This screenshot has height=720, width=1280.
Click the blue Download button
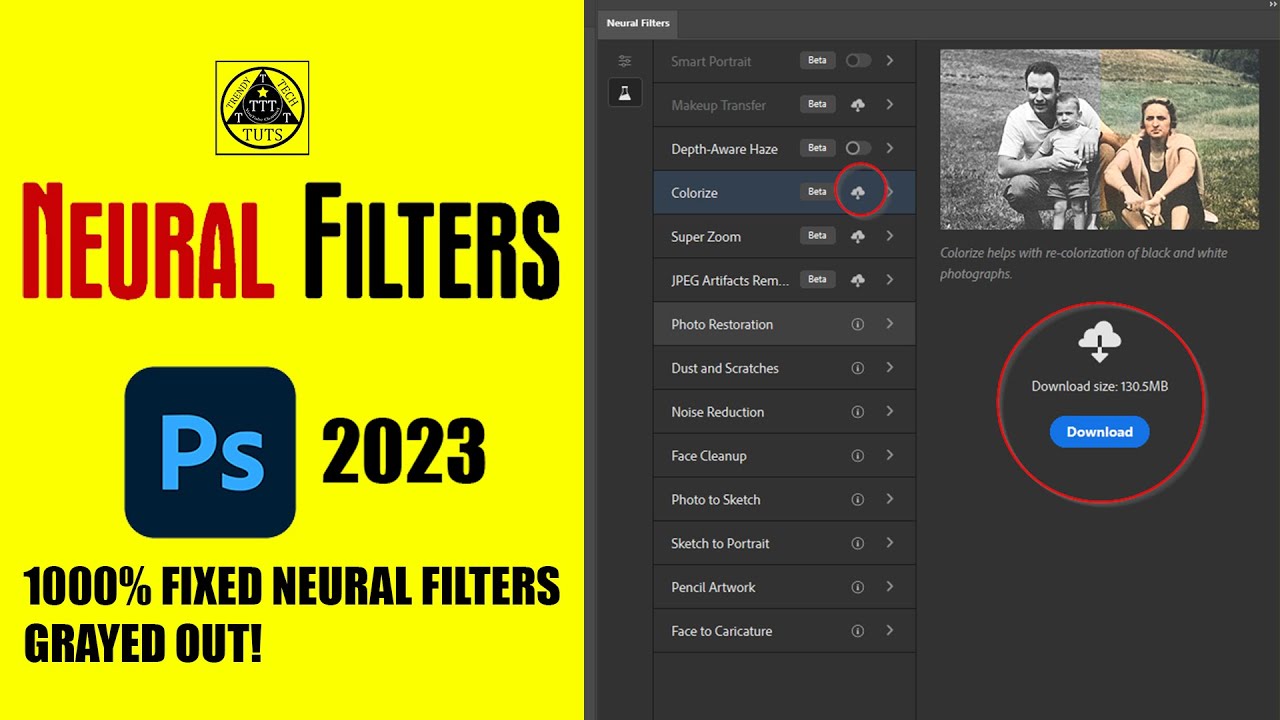[x=1099, y=432]
